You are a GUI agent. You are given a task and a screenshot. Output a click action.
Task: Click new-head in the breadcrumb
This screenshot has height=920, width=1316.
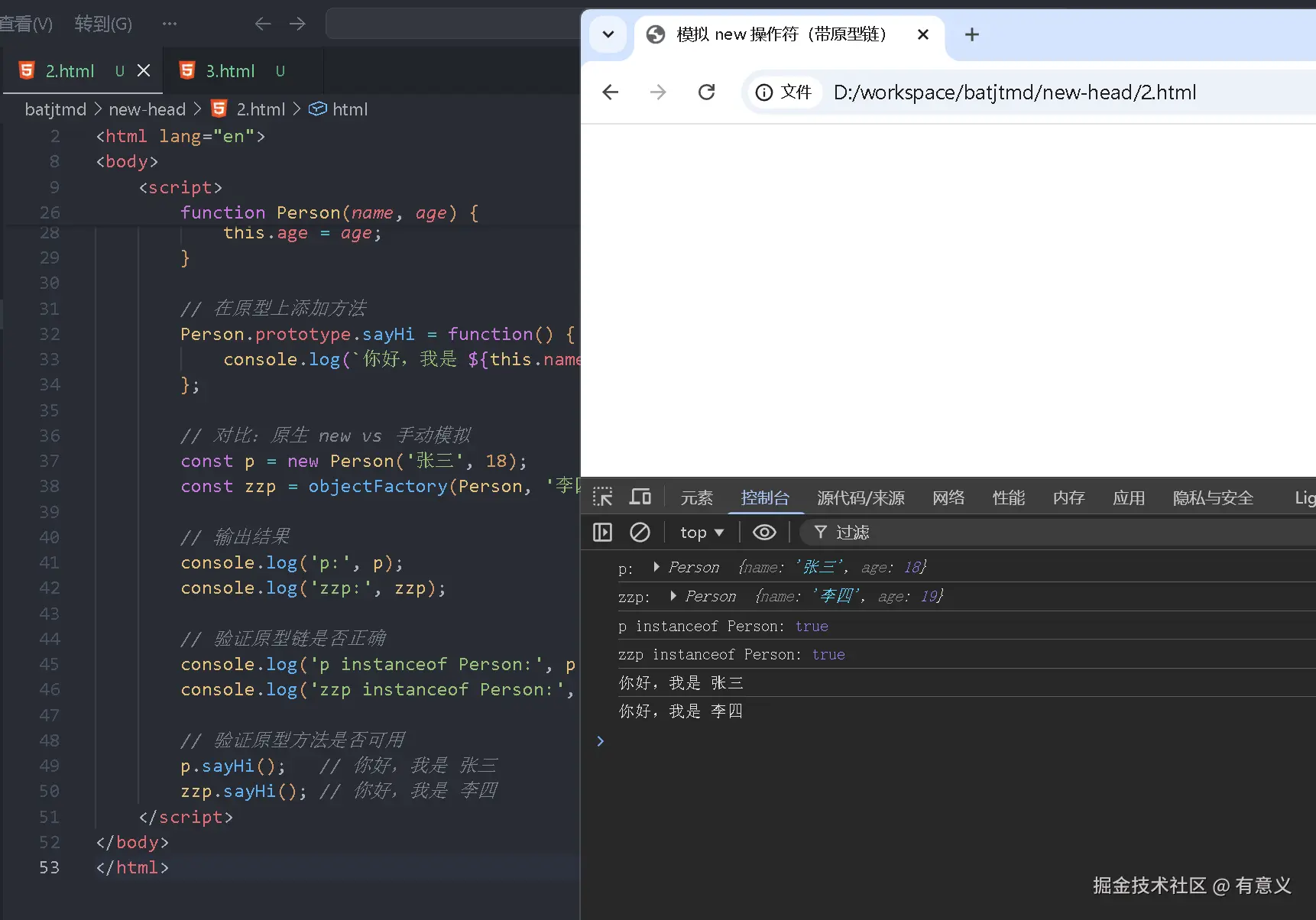(147, 109)
